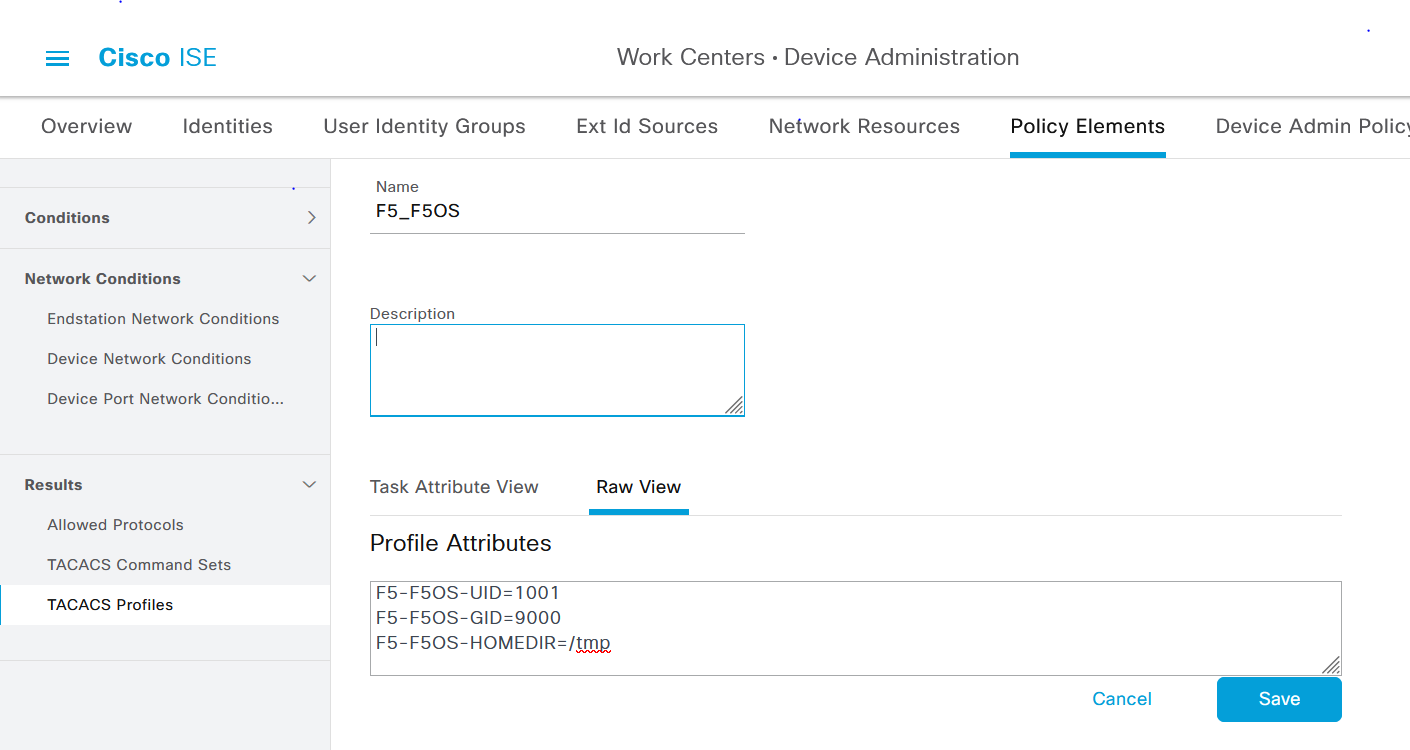1410x750 pixels.
Task: Switch to Task Attribute View
Action: tap(454, 487)
